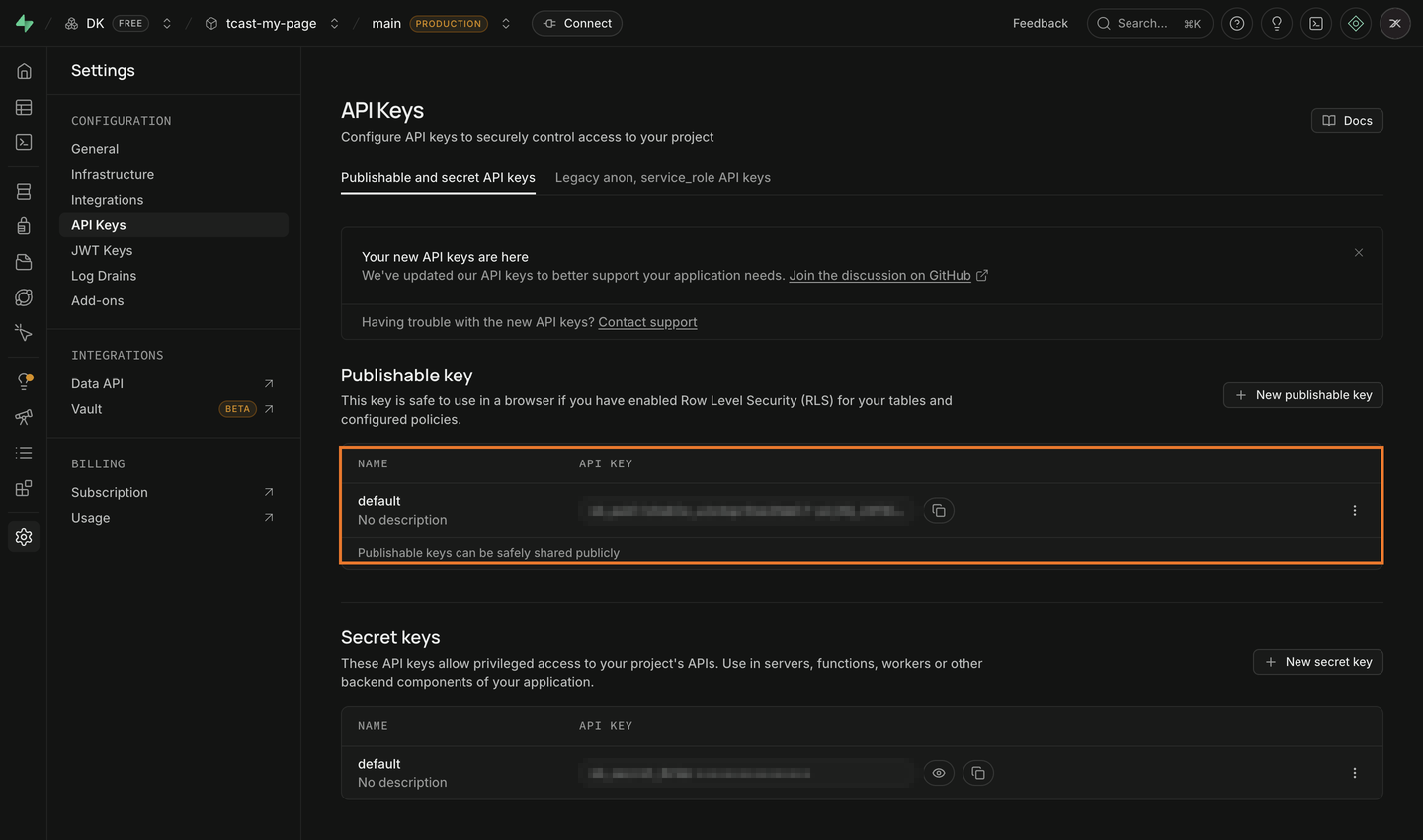Dismiss the new API keys banner

coord(1359,253)
